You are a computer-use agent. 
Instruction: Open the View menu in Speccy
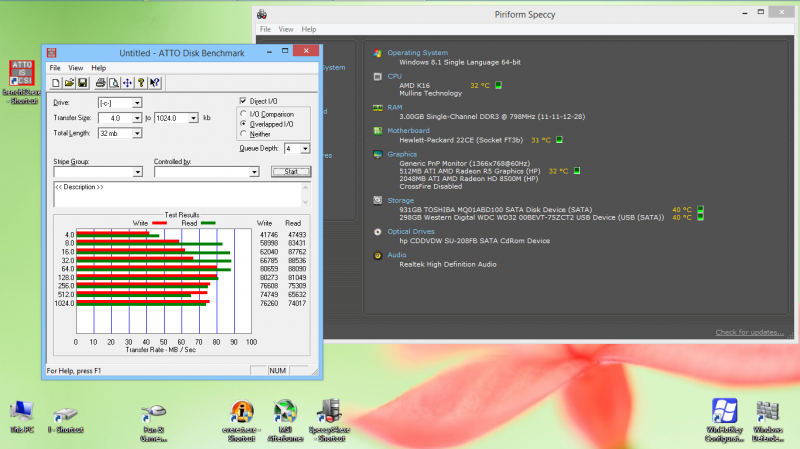[286, 29]
